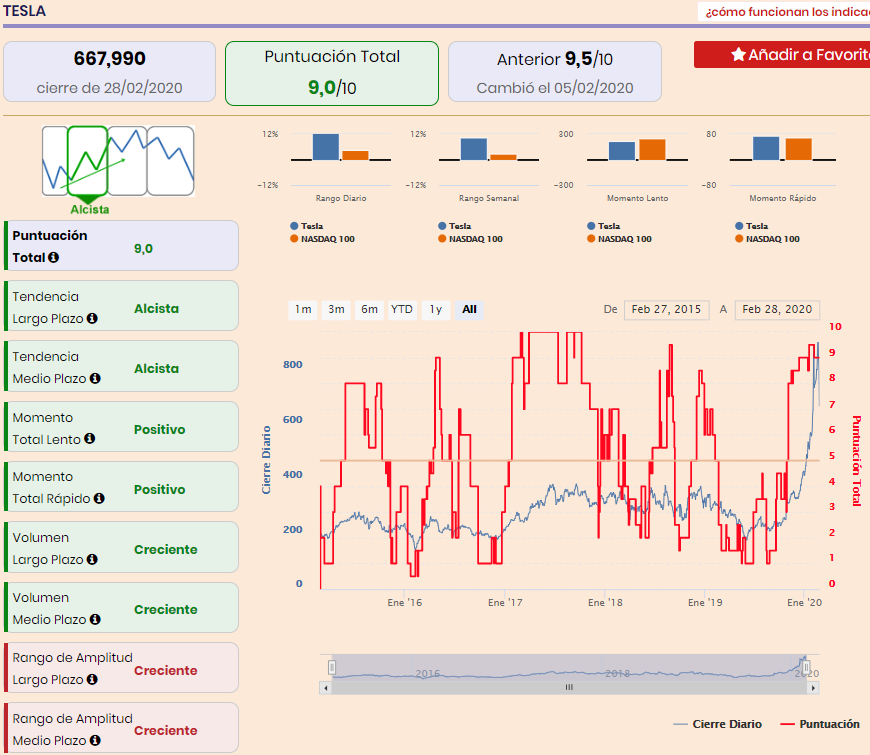870x755 pixels.
Task: Click info icon for Momento Total Lento
Action: click(89, 439)
